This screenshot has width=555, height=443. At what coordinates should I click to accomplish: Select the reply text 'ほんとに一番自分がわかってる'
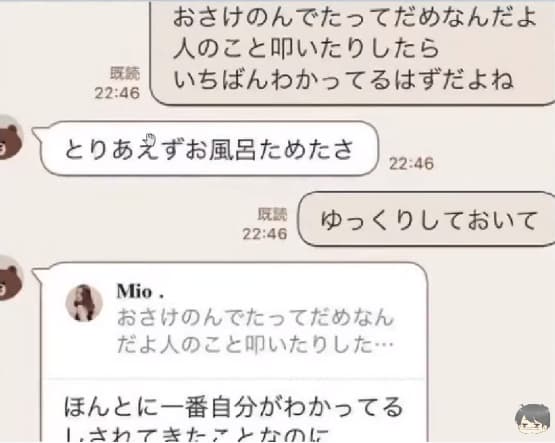point(234,407)
